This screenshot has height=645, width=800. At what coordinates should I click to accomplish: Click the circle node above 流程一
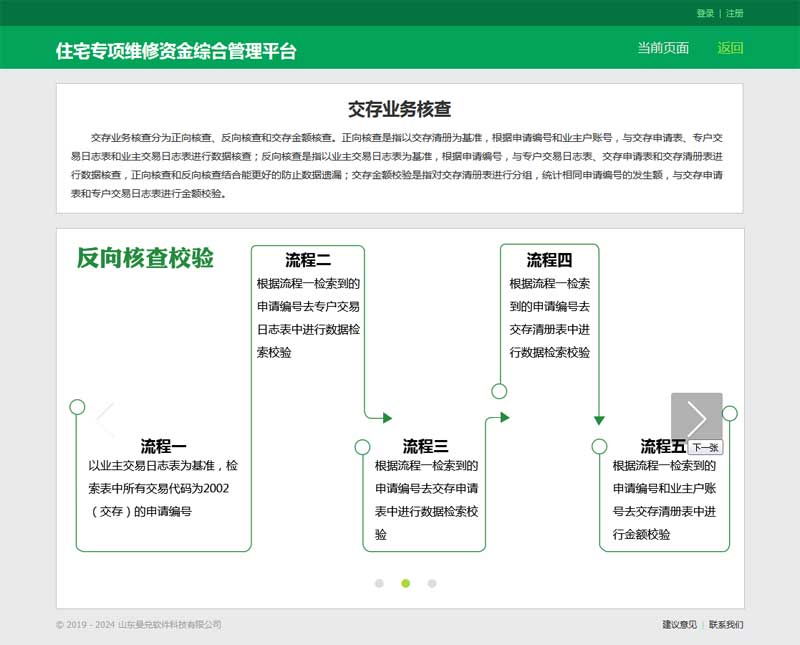coord(77,406)
